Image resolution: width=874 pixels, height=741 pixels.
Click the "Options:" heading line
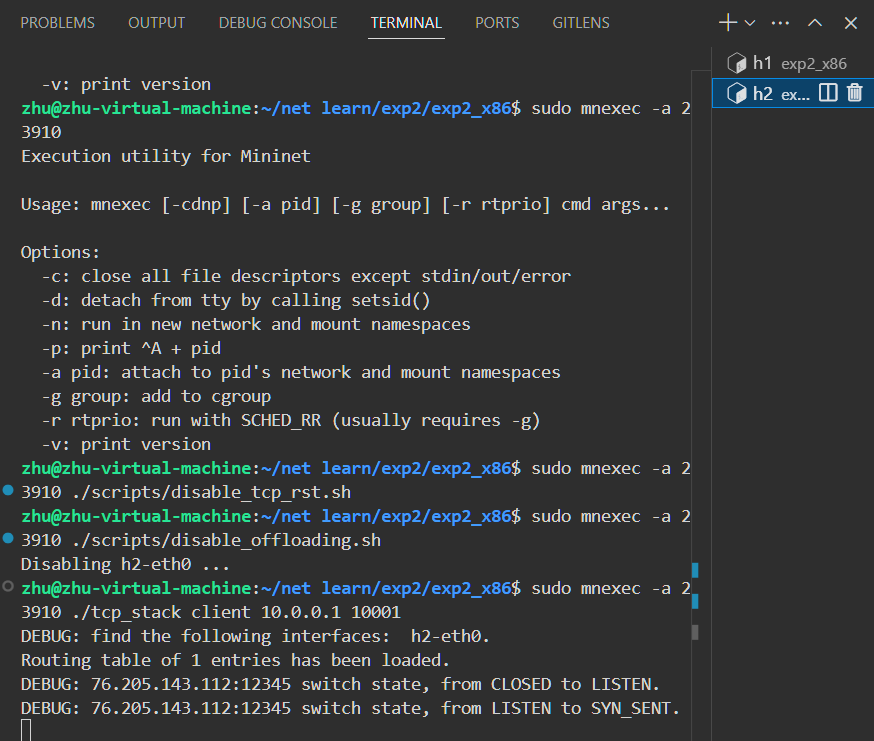click(60, 253)
